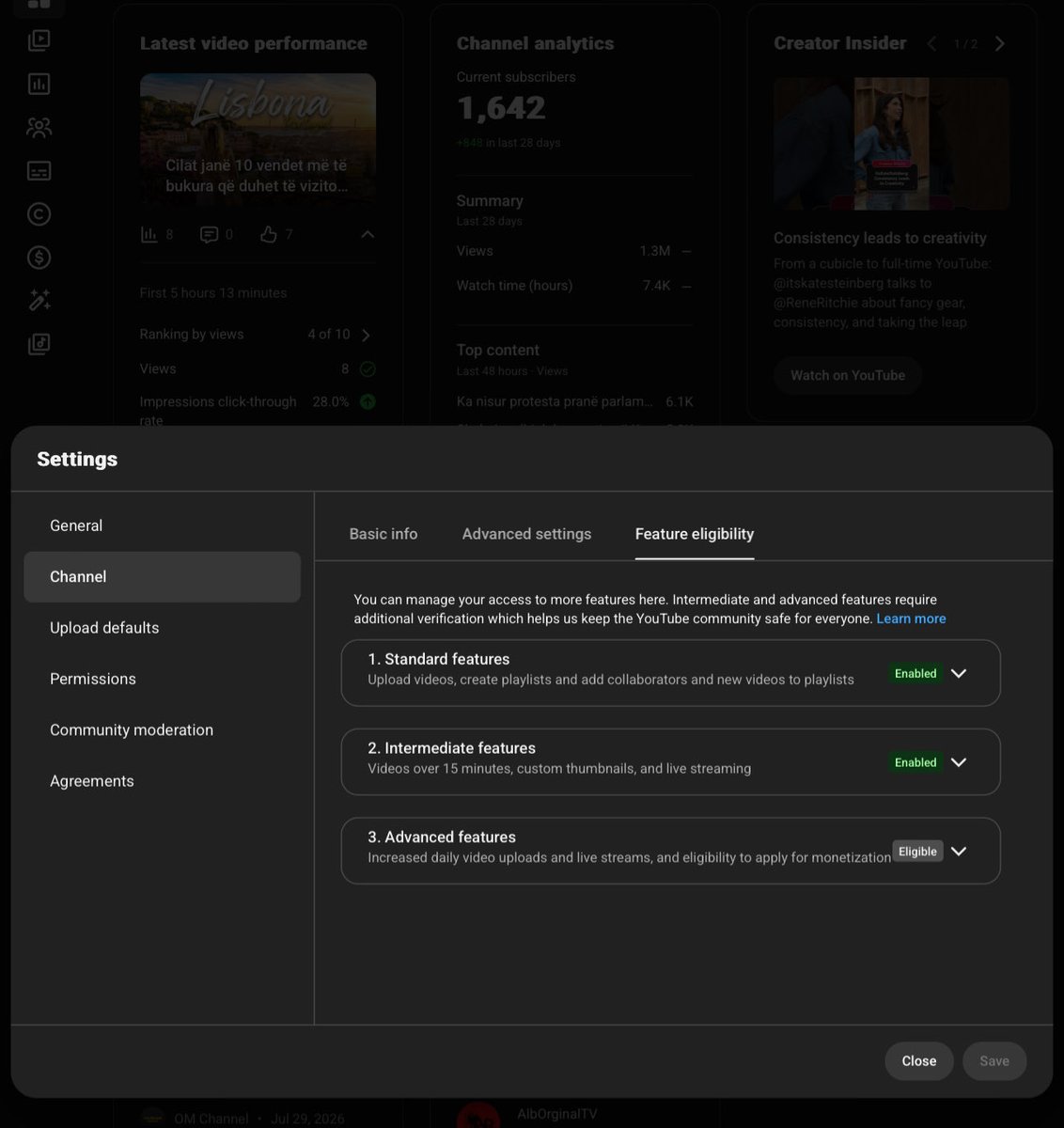1064x1128 pixels.
Task: Click video analytics bar icon showing 8
Action: [x=149, y=234]
